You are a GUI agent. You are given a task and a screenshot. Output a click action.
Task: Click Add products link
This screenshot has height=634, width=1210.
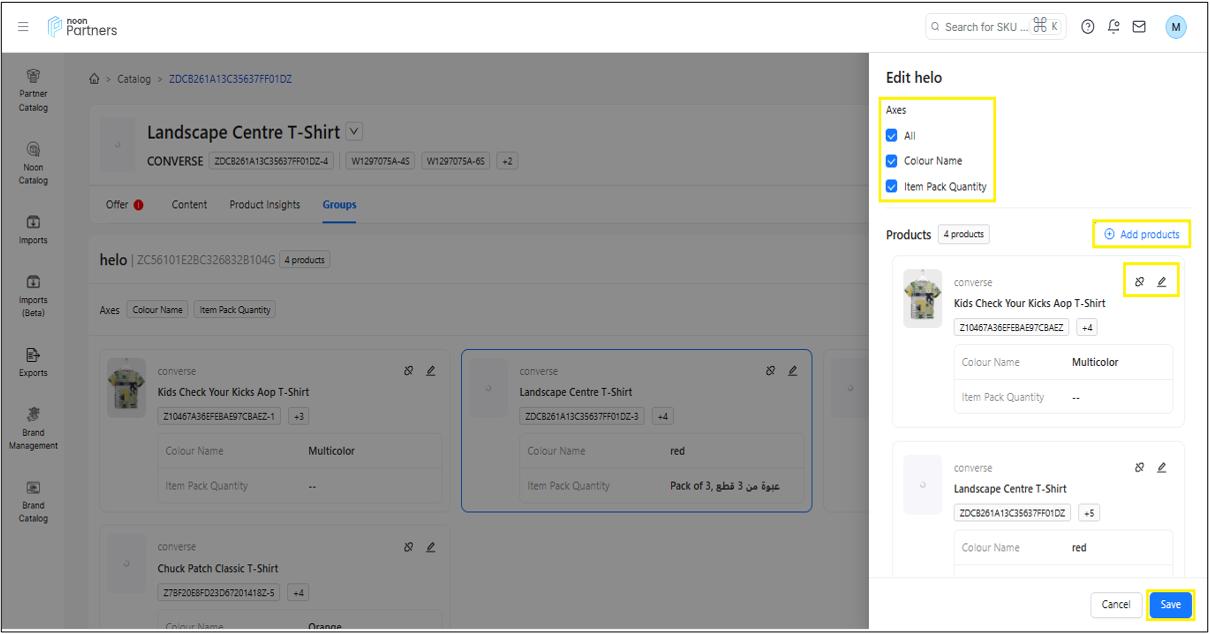(1141, 234)
